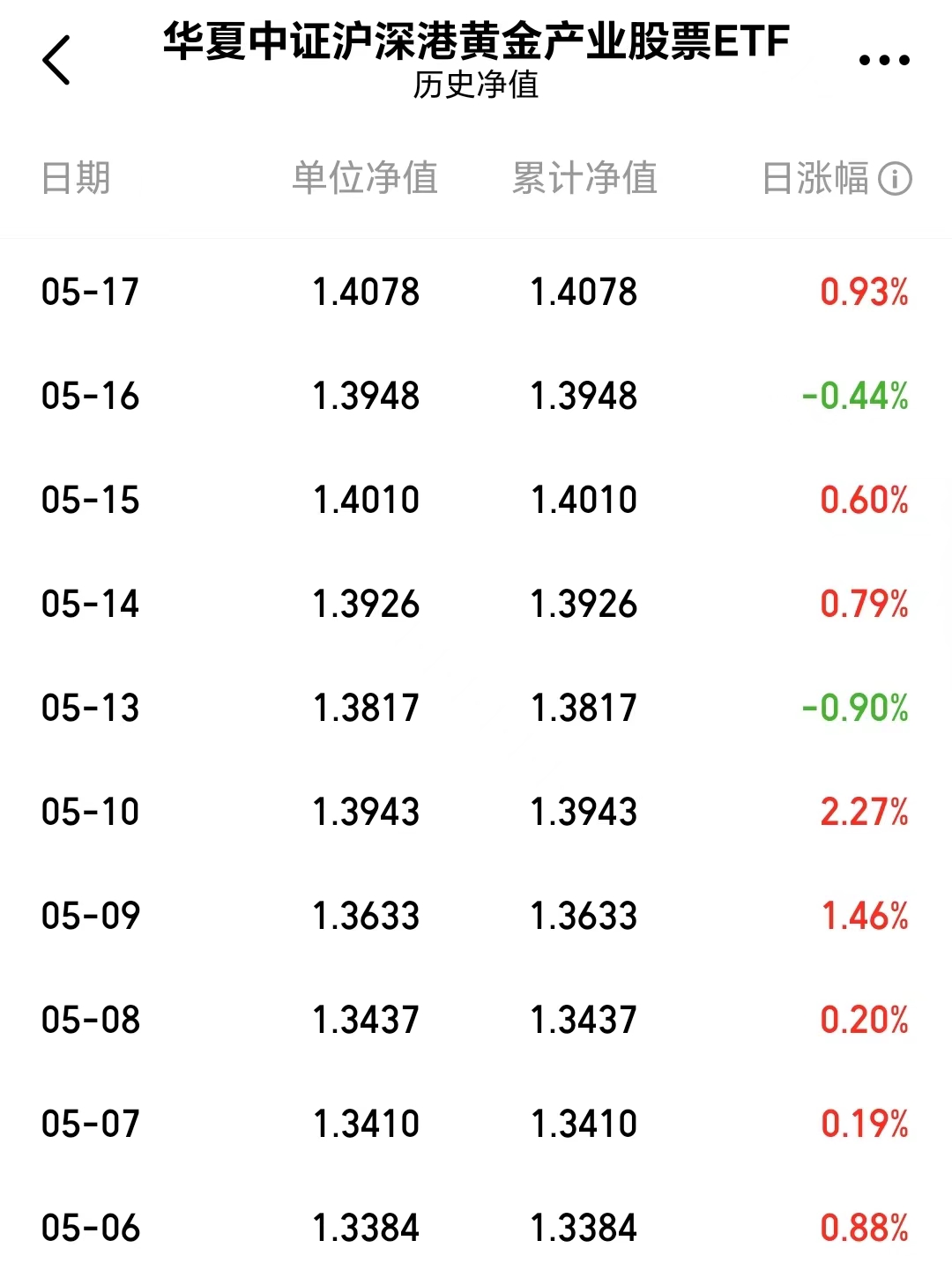Select the 累计净值 column header
The height and width of the screenshot is (1285, 952).
584,178
